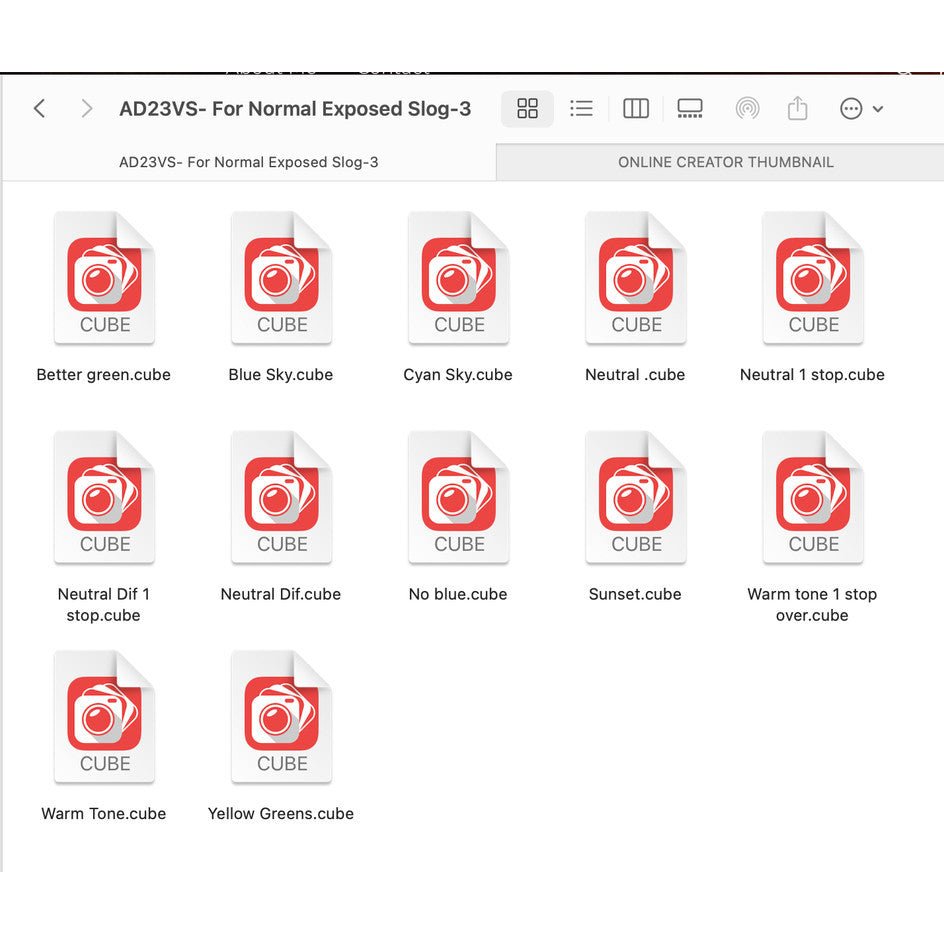Switch to icon grid view

pyautogui.click(x=527, y=108)
